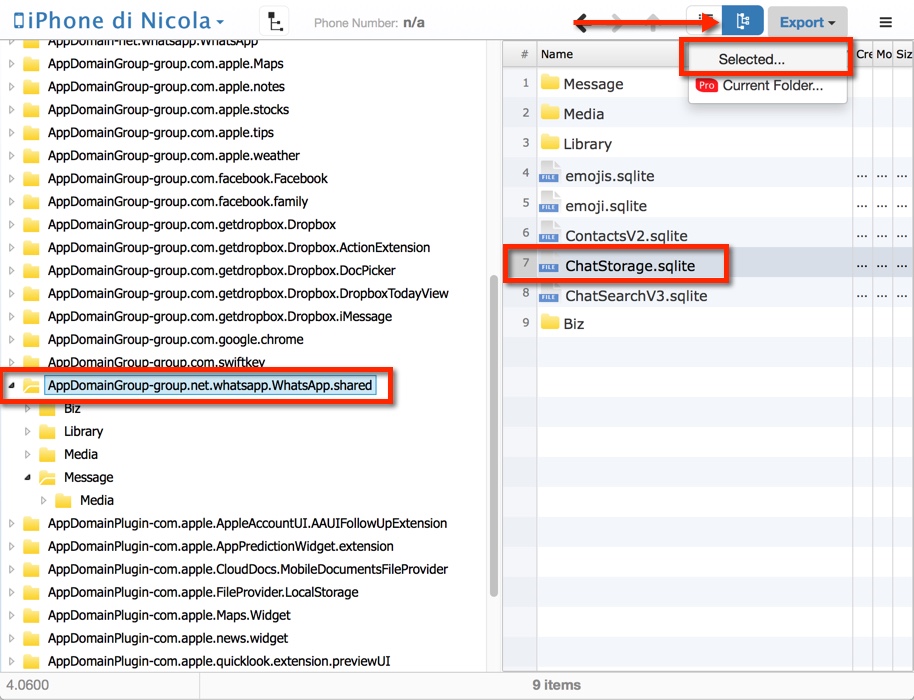Select AppDomainPlugin-com.apple.AppleAccountUI.AAUIFollowUpExtension folder
The height and width of the screenshot is (700, 914).
tap(247, 523)
